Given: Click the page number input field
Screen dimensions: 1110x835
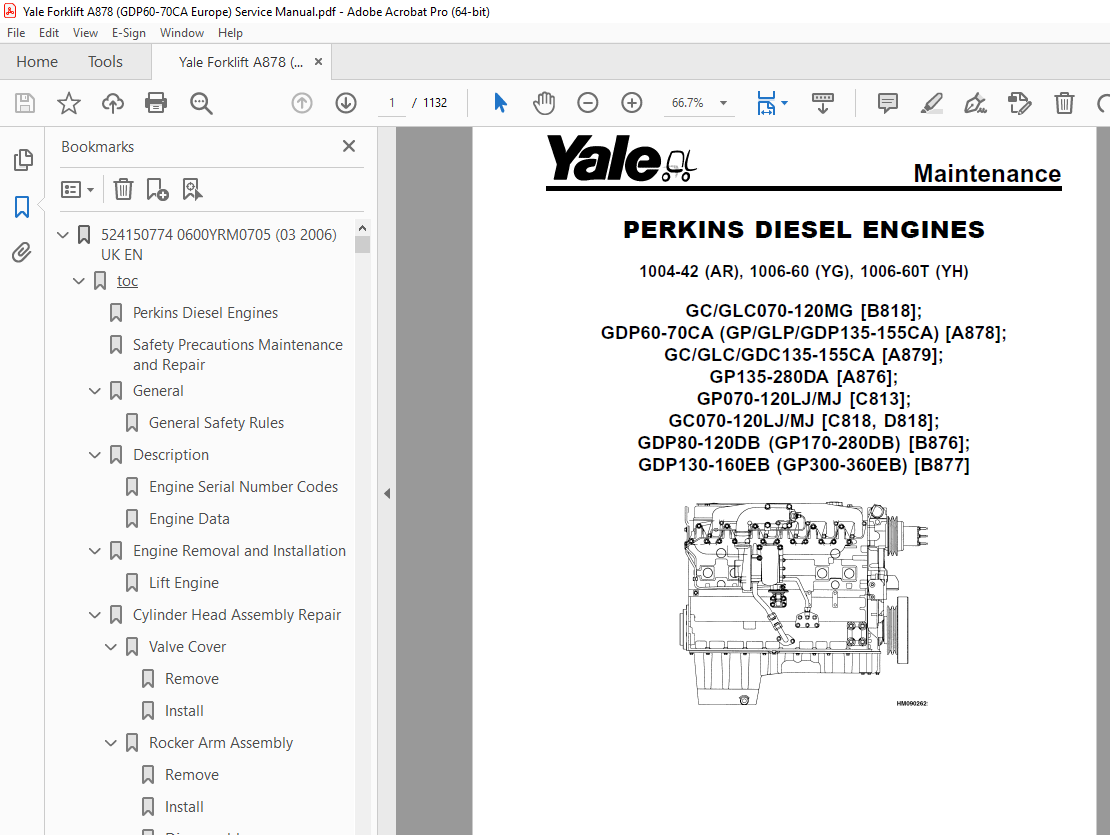Looking at the screenshot, I should tap(391, 103).
